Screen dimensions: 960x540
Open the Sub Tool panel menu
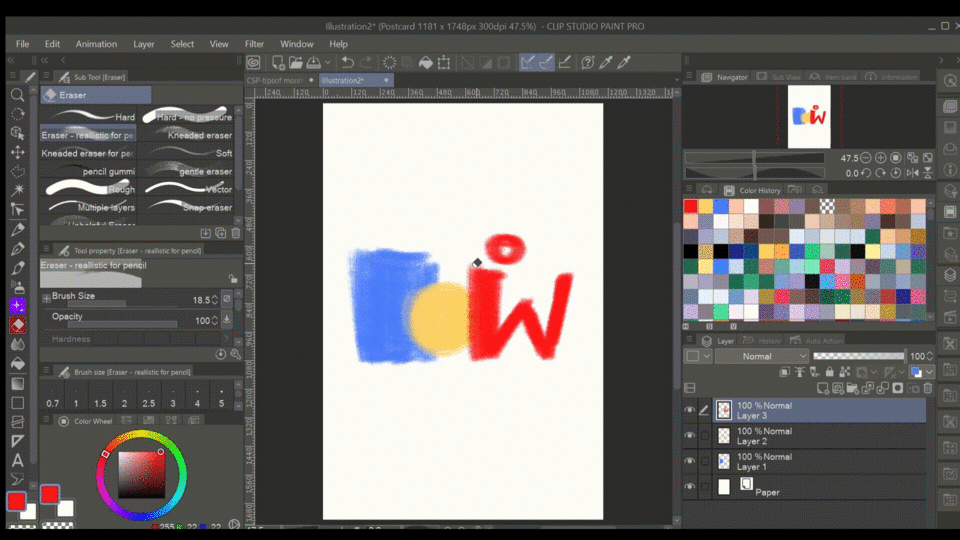(x=46, y=77)
